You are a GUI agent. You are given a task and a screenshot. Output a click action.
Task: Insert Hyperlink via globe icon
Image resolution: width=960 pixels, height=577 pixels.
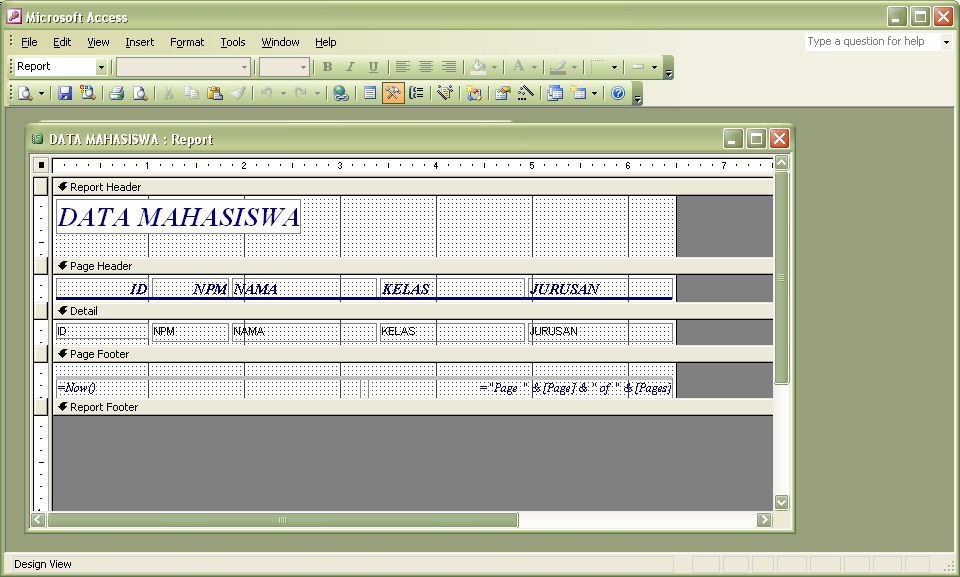pyautogui.click(x=340, y=93)
